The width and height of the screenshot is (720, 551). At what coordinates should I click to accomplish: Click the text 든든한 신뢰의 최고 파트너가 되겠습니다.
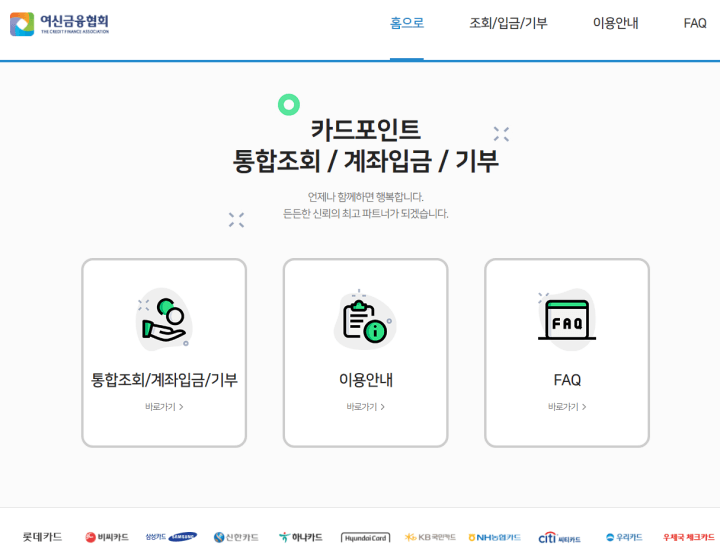point(366,214)
